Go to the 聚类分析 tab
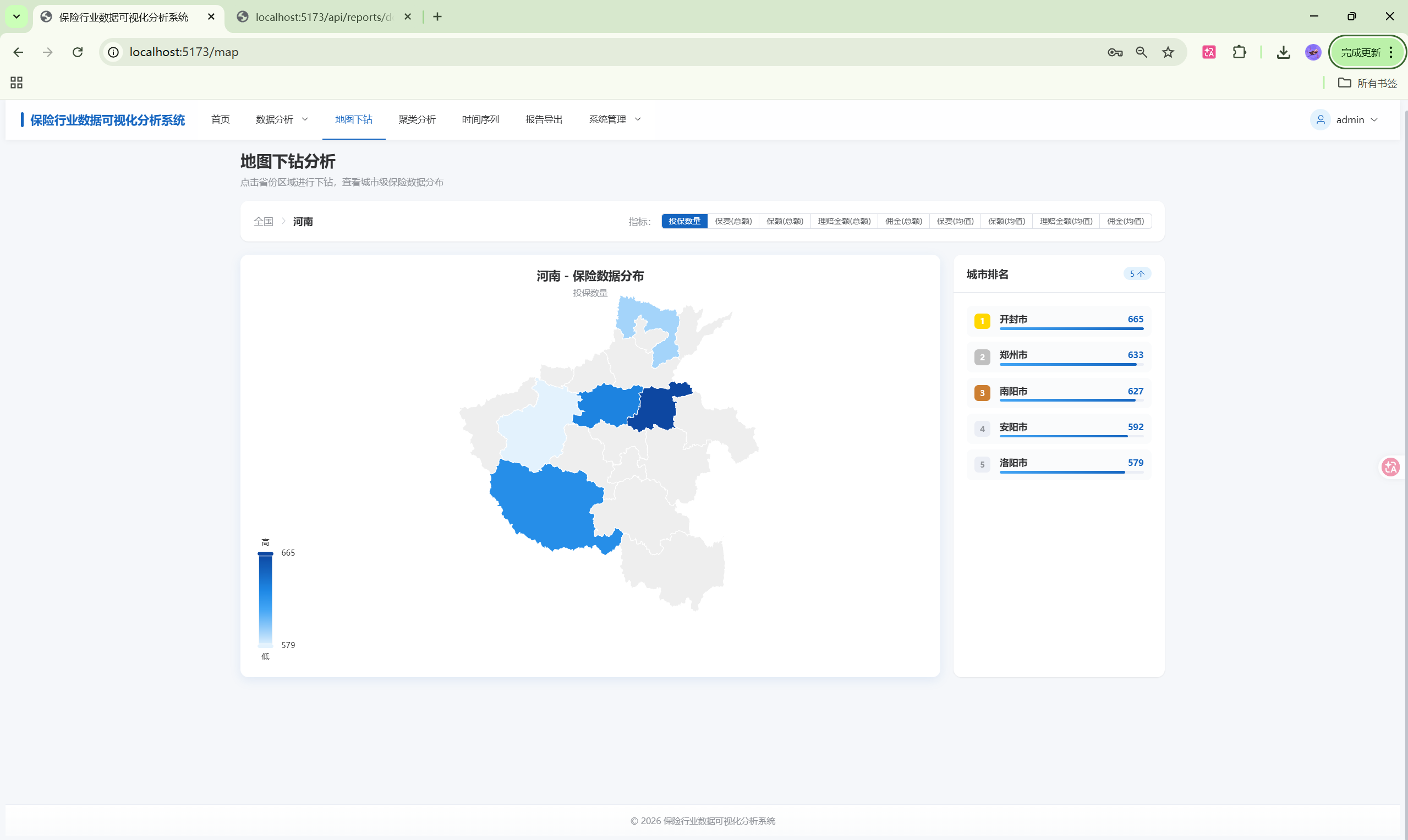 coord(417,119)
